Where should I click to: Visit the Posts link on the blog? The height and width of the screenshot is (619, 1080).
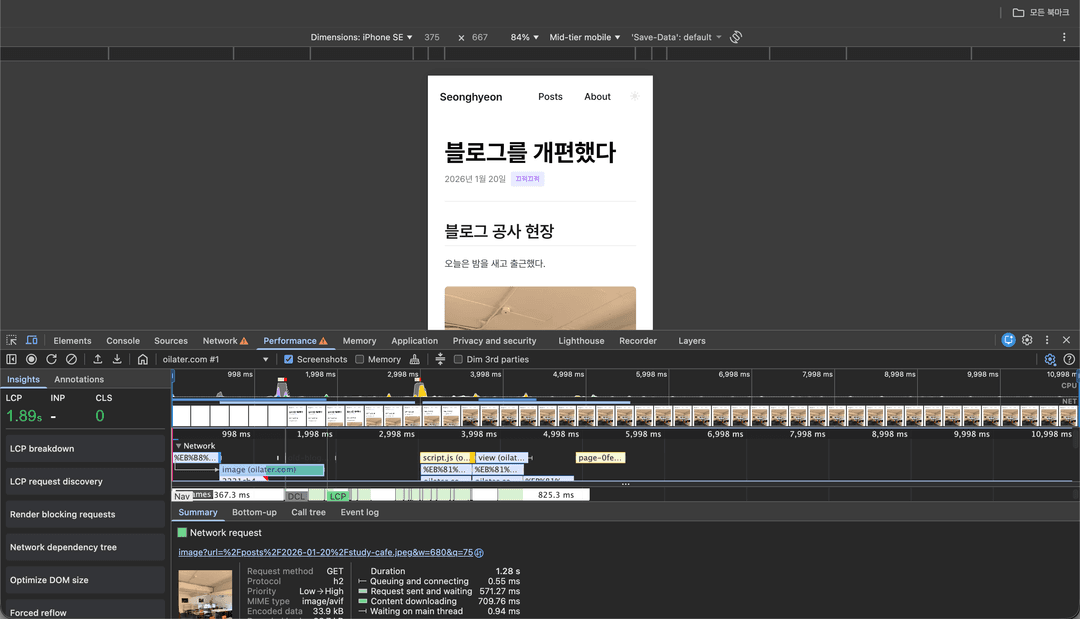click(x=550, y=96)
